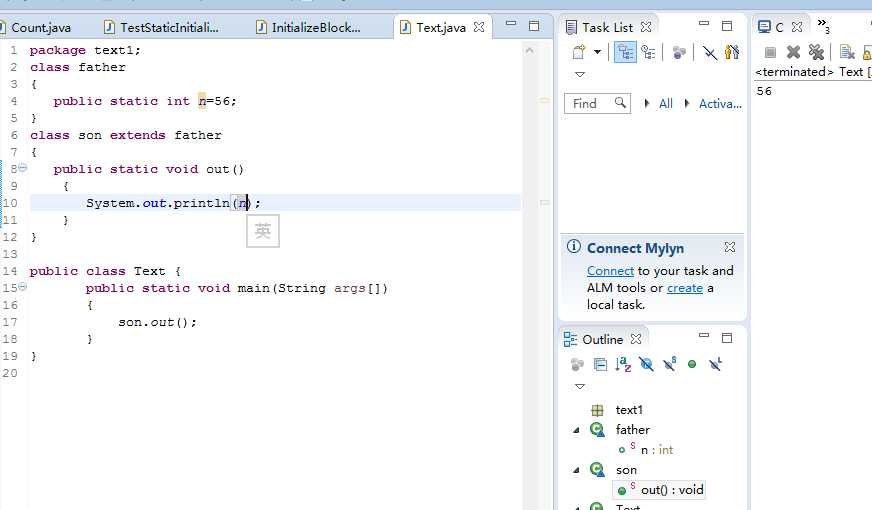872x510 pixels.
Task: Select field n : int in Outline
Action: 657,450
